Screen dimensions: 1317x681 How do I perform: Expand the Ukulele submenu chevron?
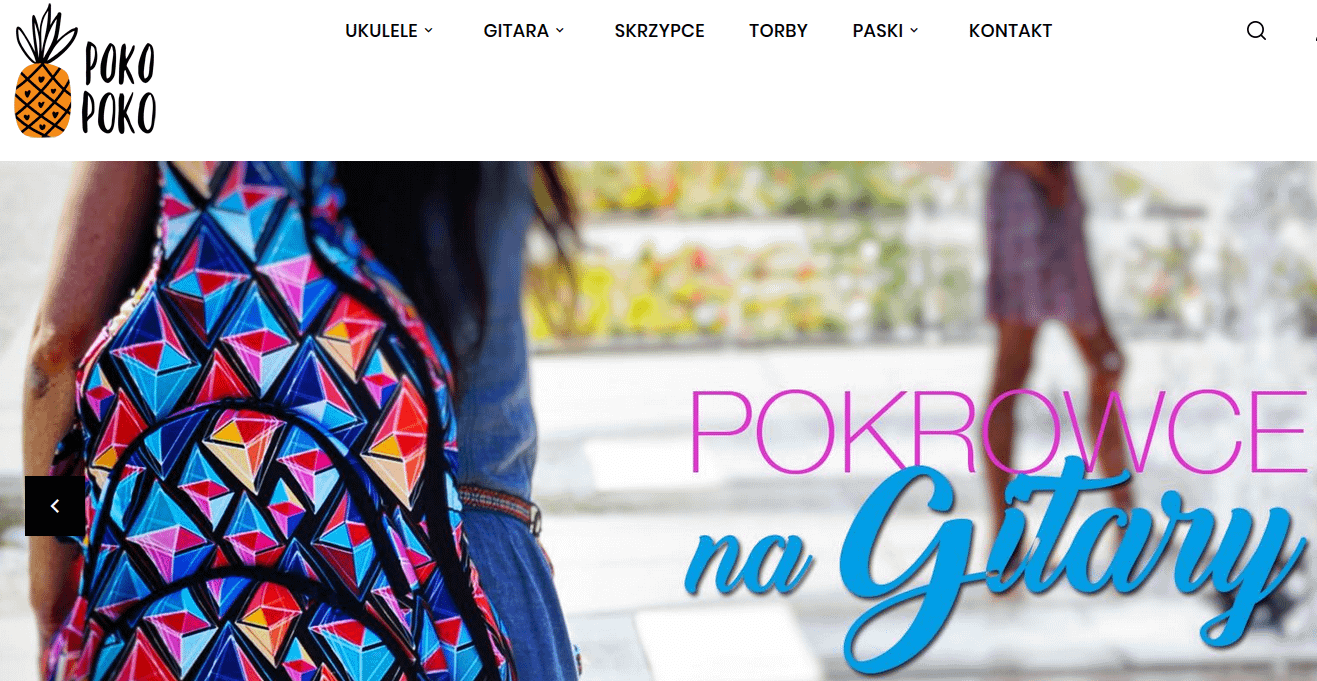(x=429, y=31)
